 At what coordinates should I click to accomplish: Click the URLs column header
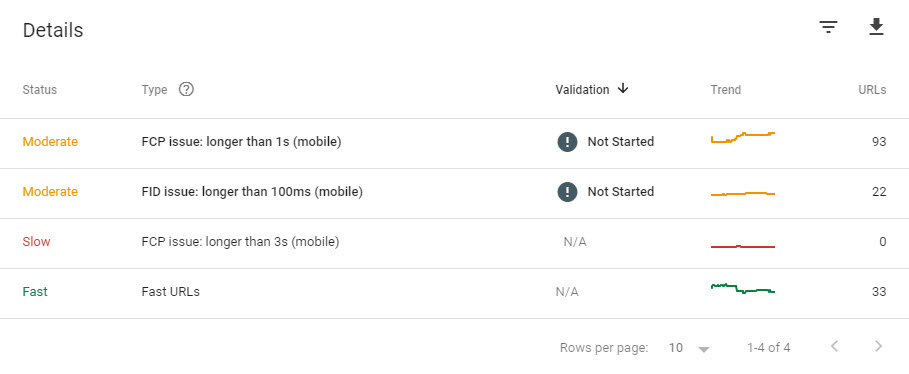coord(872,90)
